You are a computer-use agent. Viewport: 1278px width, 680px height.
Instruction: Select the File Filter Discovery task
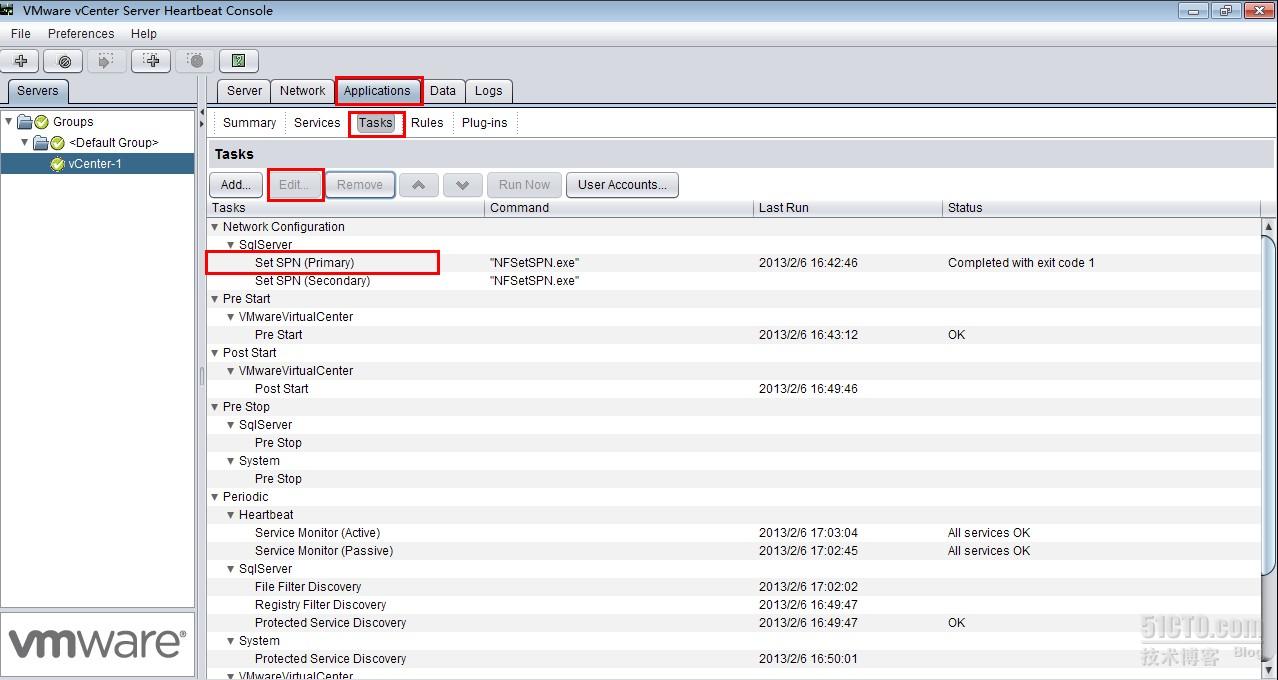tap(734, 587)
